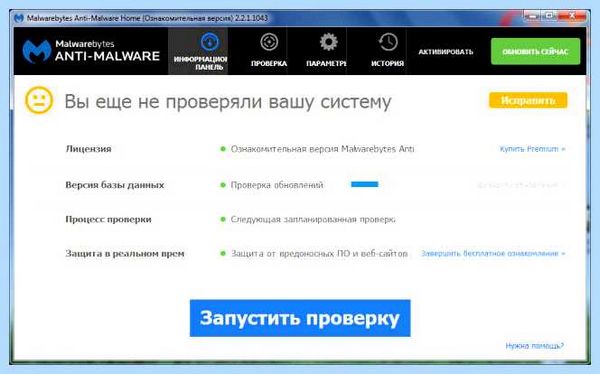Click the database update progress bar
Viewport: 600px width, 374px height.
(364, 185)
